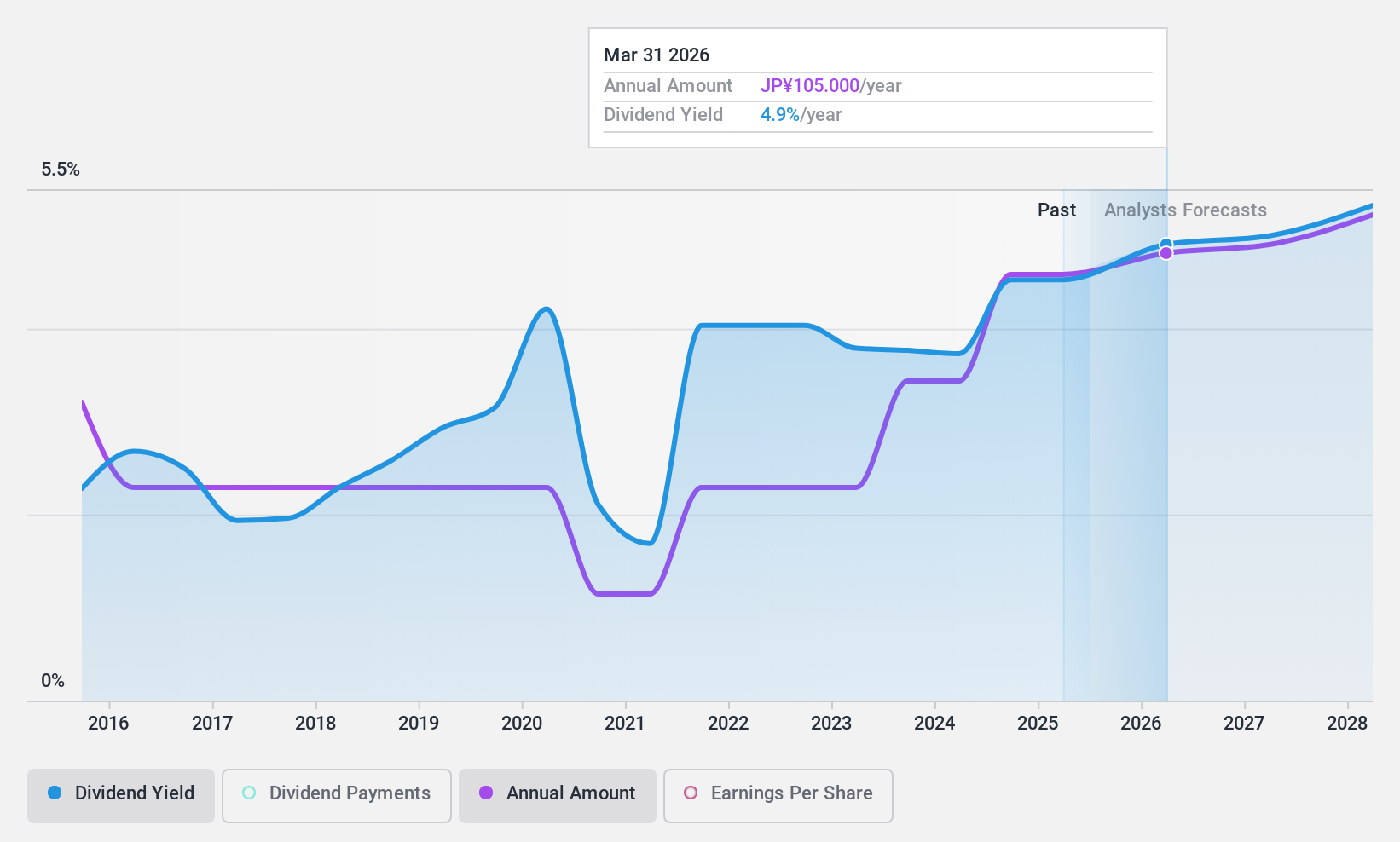This screenshot has height=842, width=1400.
Task: Click the Analysts Forecasts label
Action: 1185,210
